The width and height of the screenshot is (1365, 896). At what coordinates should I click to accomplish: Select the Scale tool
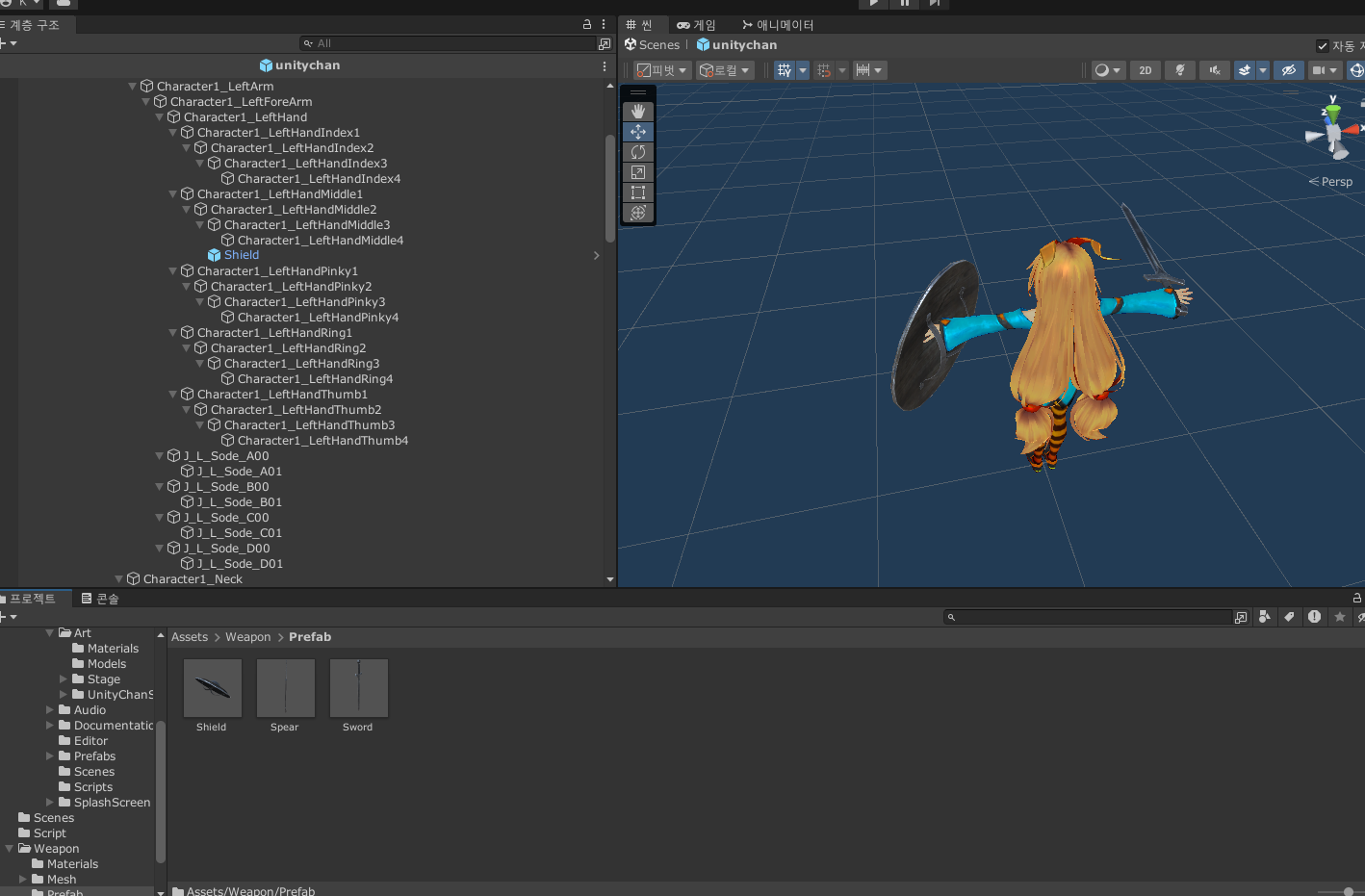pos(637,172)
